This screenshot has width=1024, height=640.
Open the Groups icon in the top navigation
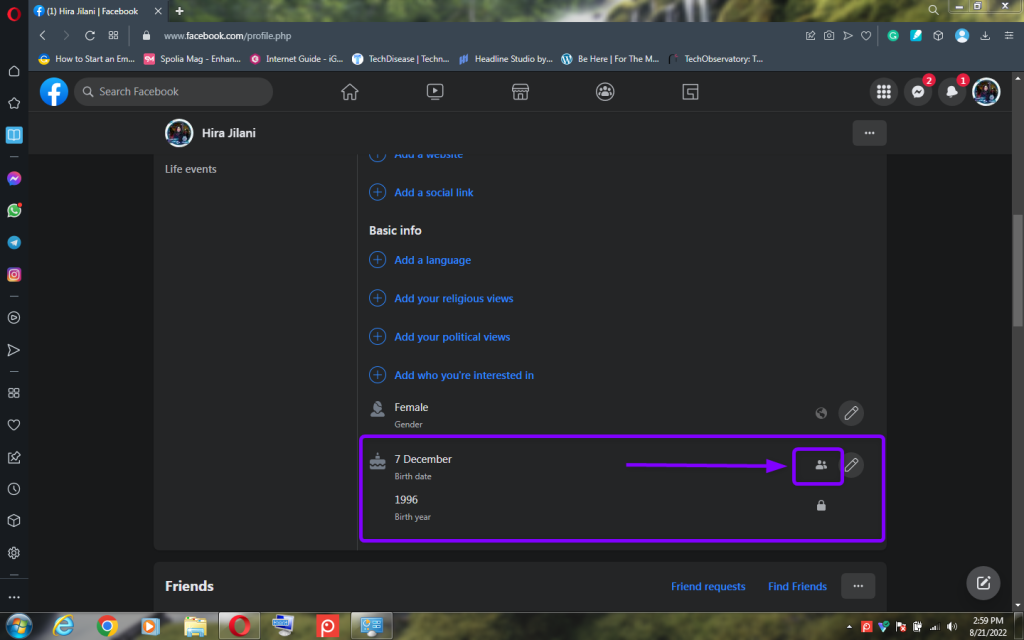click(x=605, y=92)
